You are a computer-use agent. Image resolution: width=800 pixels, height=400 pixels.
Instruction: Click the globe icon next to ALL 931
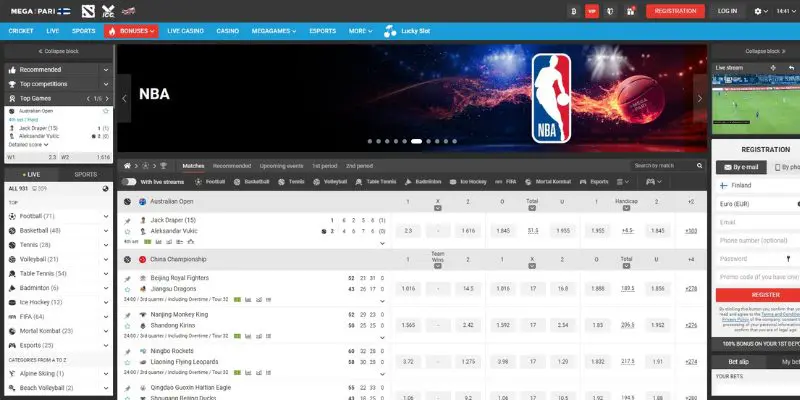(105, 188)
